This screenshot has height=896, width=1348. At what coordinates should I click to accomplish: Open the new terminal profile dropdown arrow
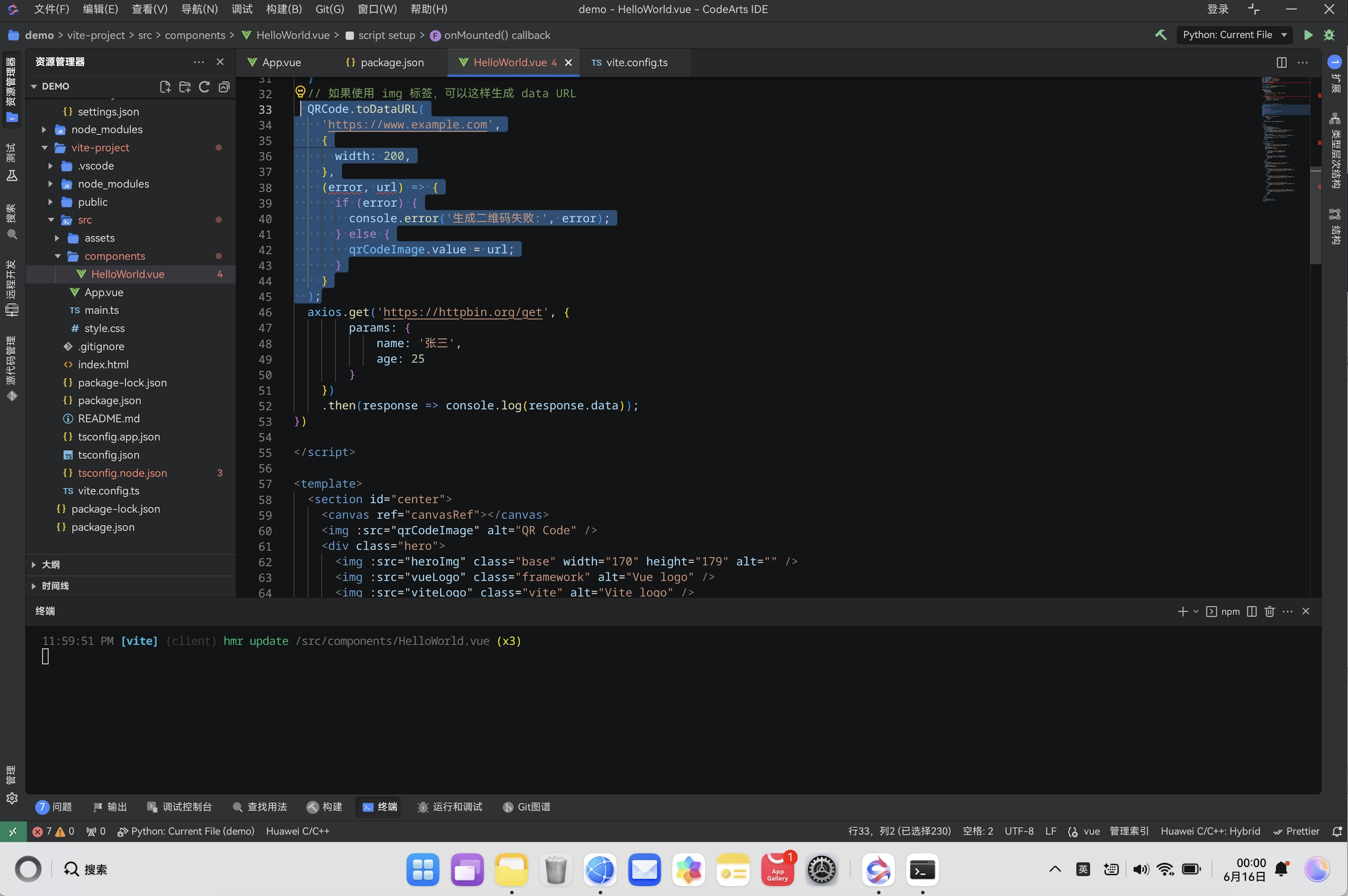click(x=1195, y=611)
